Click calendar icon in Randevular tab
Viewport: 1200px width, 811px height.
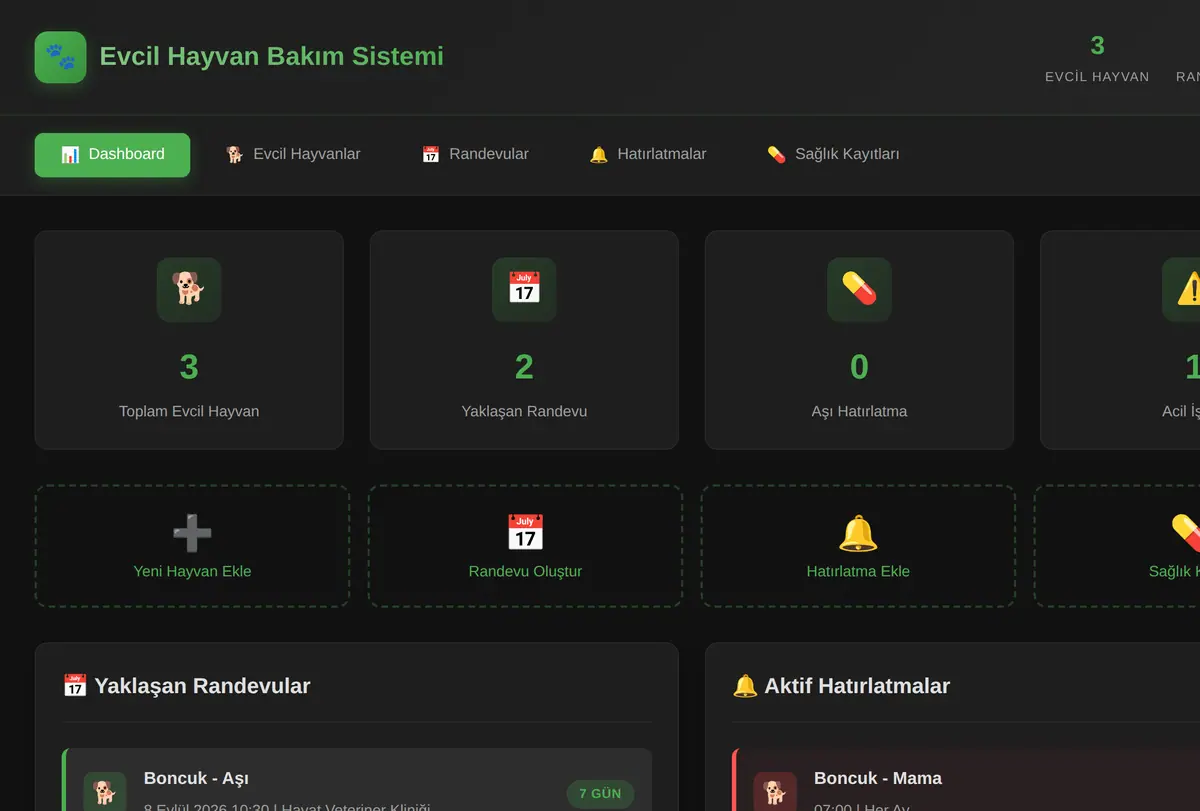pos(431,155)
